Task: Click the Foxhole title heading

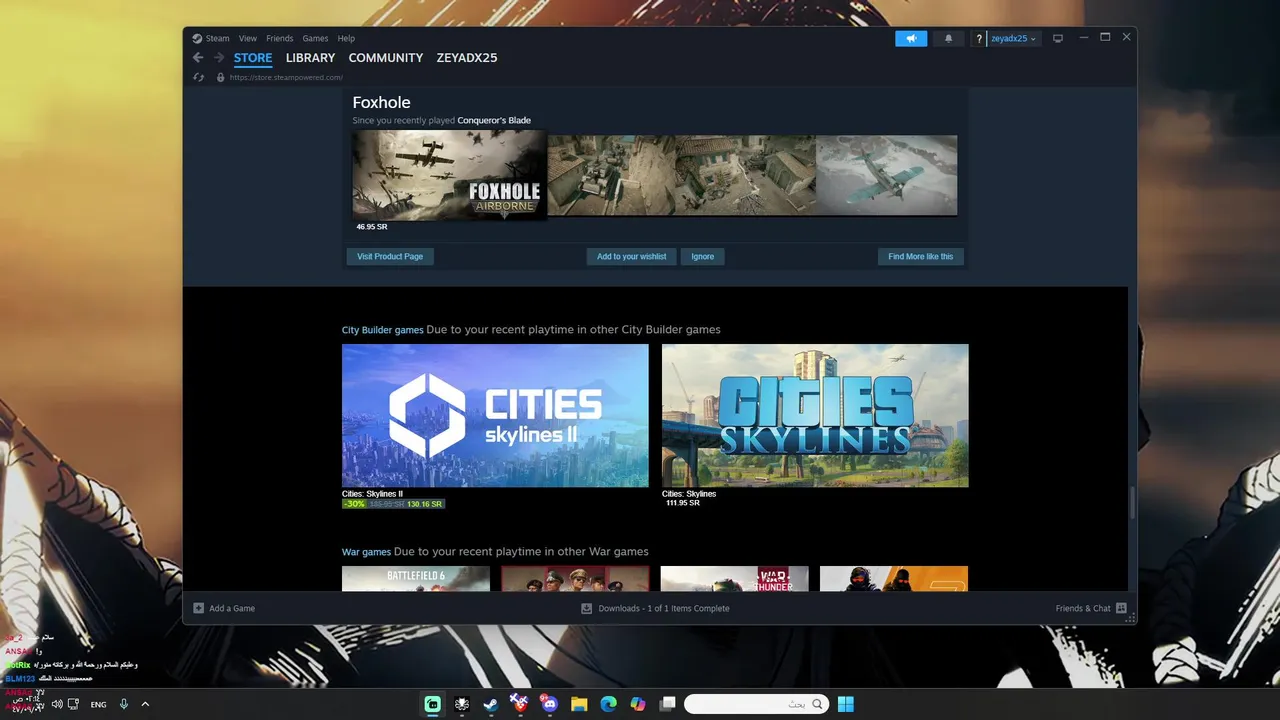Action: pyautogui.click(x=381, y=102)
